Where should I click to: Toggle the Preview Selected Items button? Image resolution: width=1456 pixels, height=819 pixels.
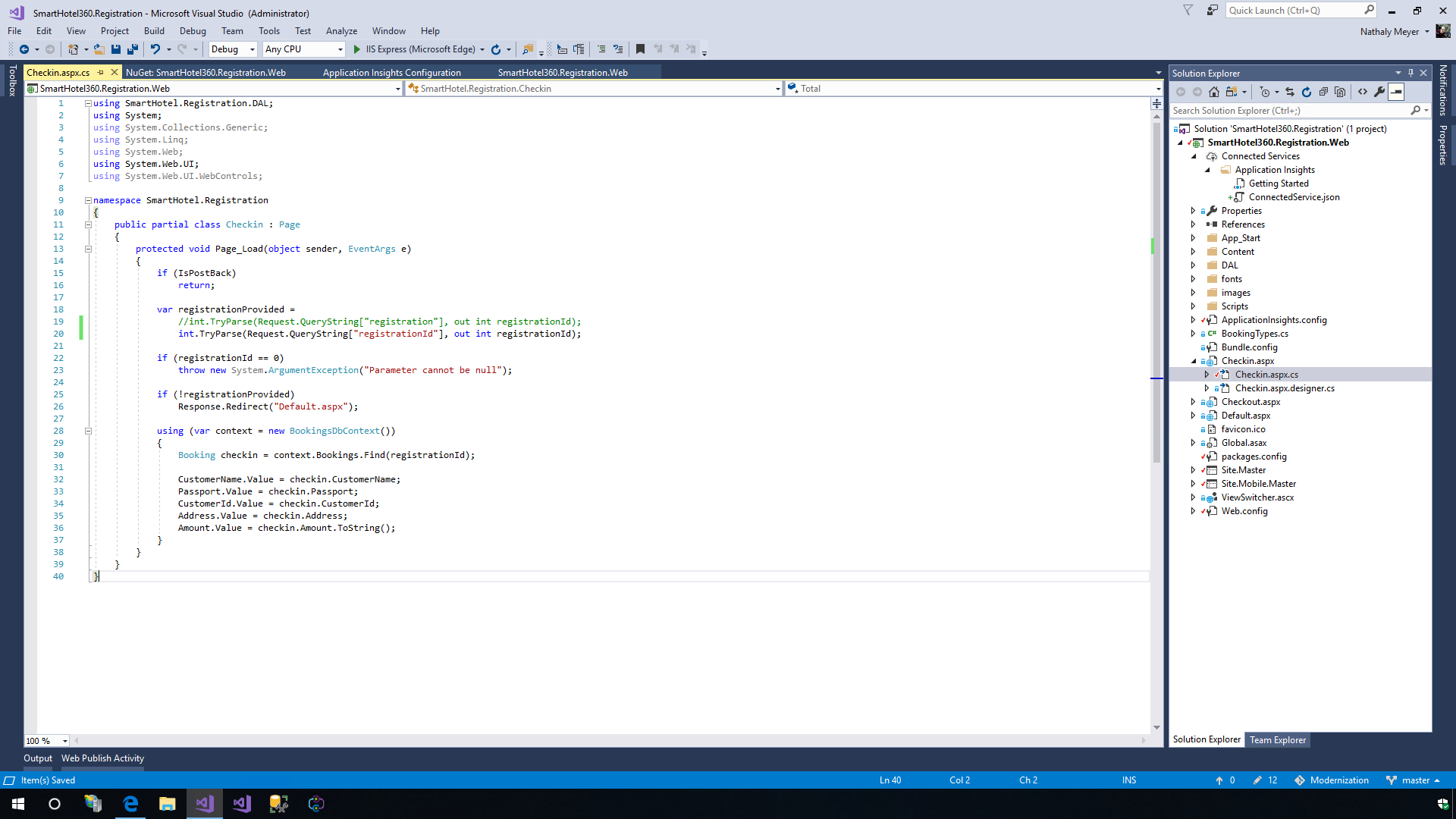(x=1396, y=92)
